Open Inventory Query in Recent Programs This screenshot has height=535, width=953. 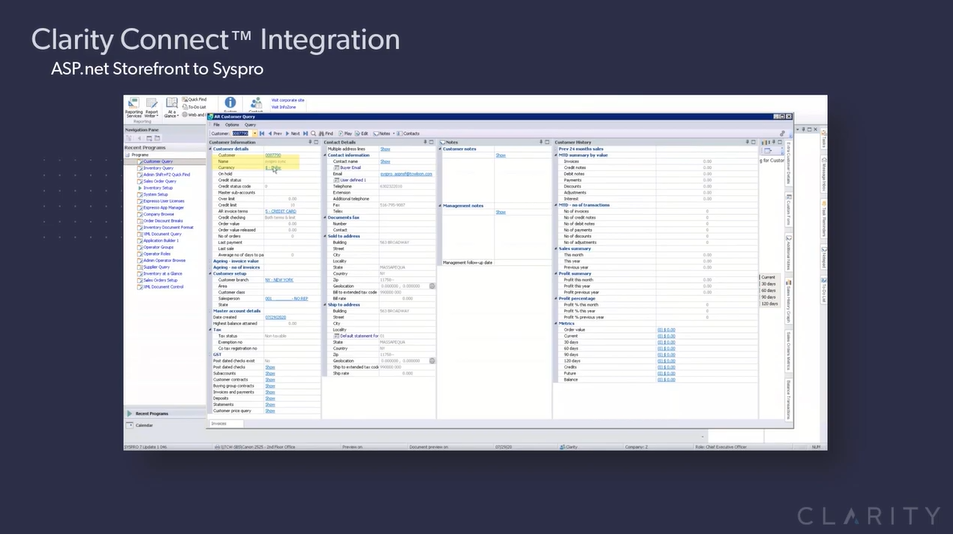coord(158,168)
